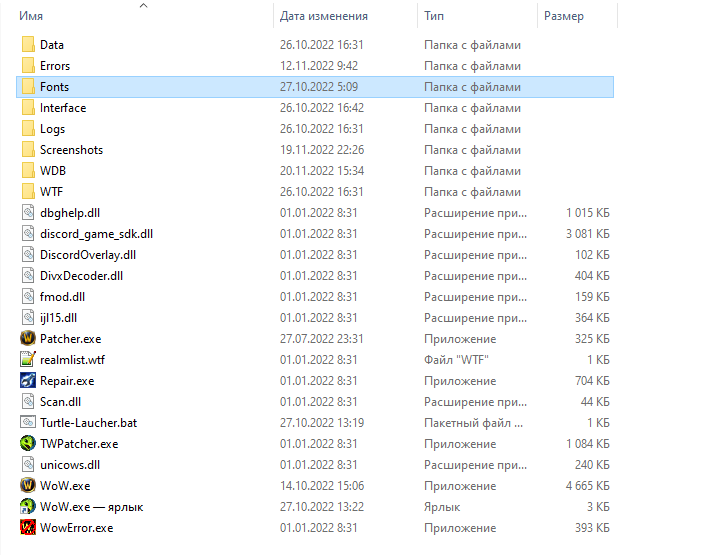Click the date 19.11.2022 22:26
717x555 pixels.
coord(322,150)
